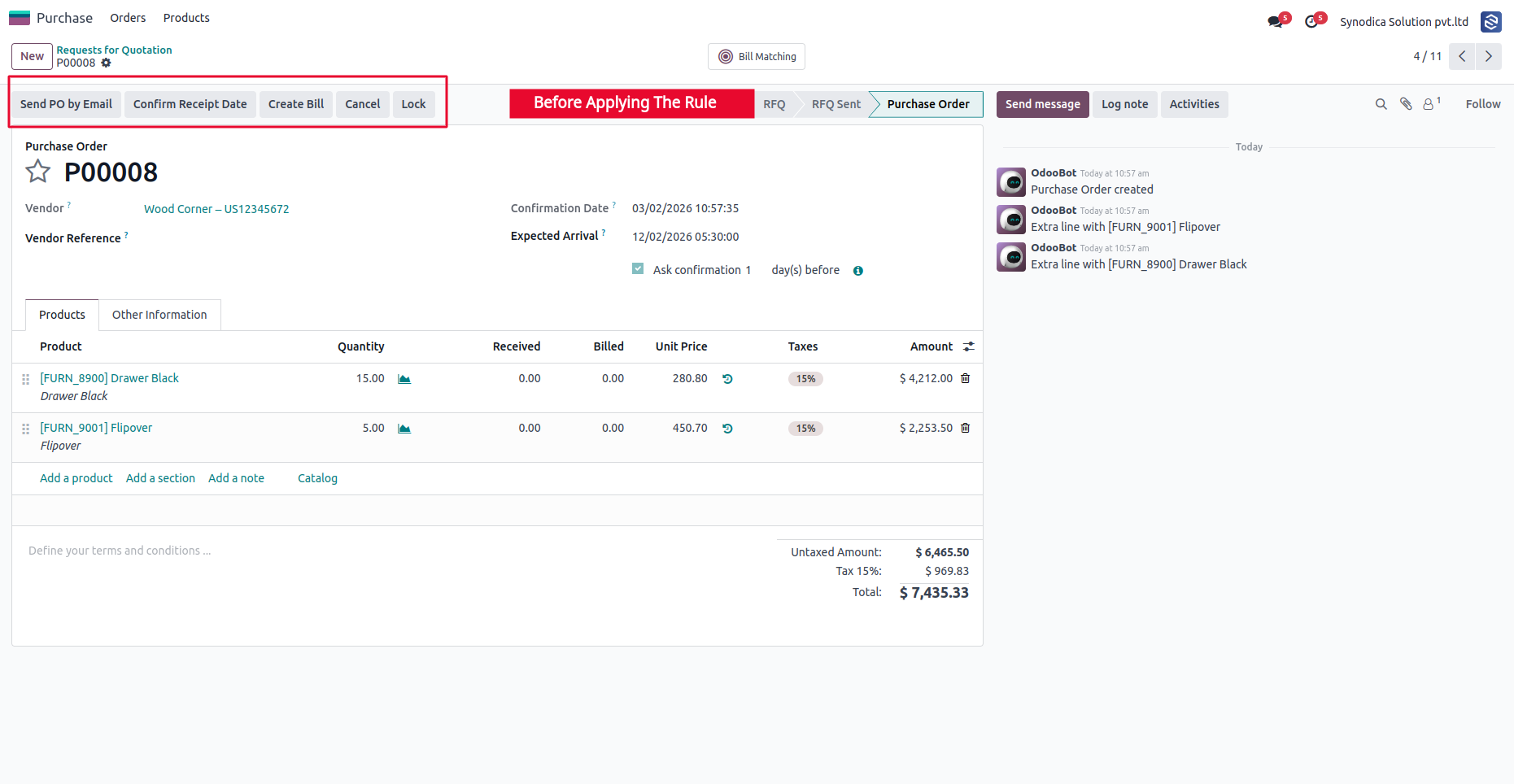Search messages in chatter
1514x784 pixels.
pyautogui.click(x=1381, y=104)
